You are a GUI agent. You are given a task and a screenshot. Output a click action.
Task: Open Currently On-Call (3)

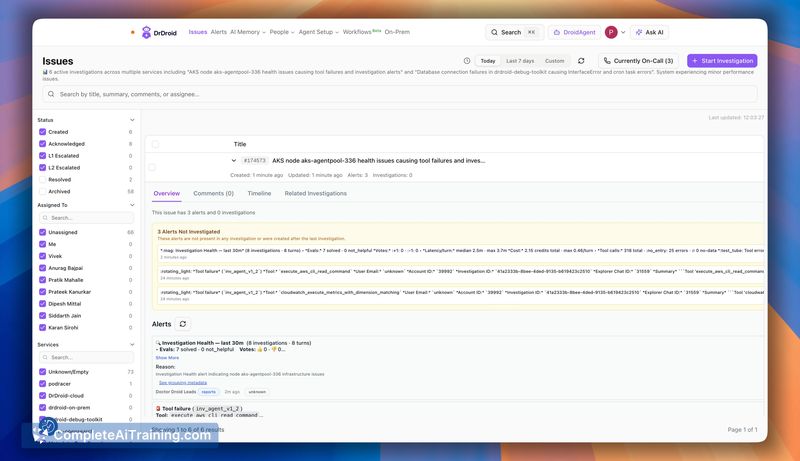tap(638, 61)
